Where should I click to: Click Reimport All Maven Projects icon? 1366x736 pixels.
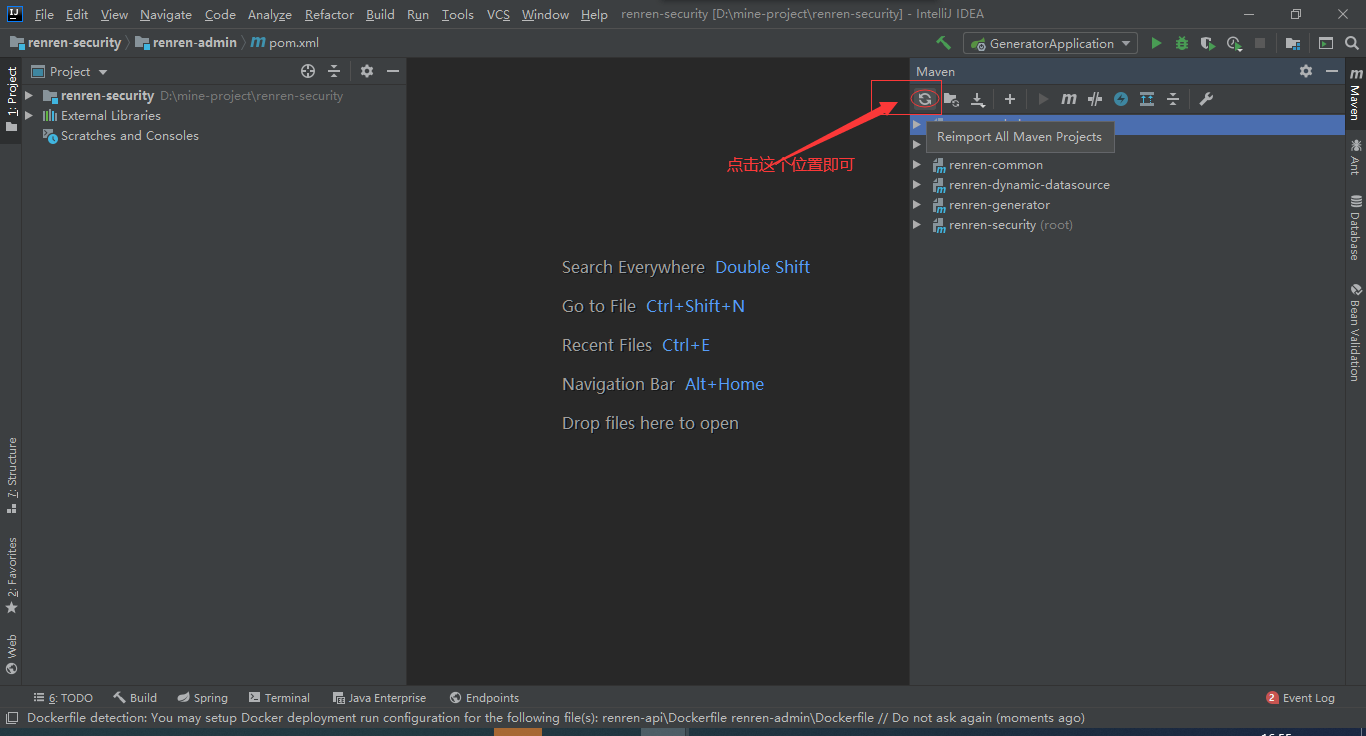coord(924,98)
